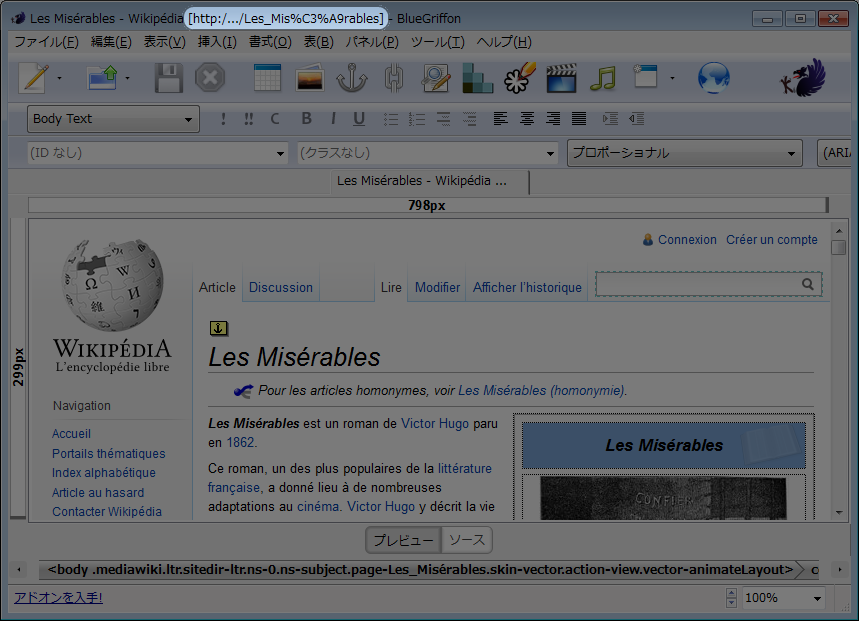
Task: Open the 編集(E) menu
Action: pyautogui.click(x=111, y=42)
